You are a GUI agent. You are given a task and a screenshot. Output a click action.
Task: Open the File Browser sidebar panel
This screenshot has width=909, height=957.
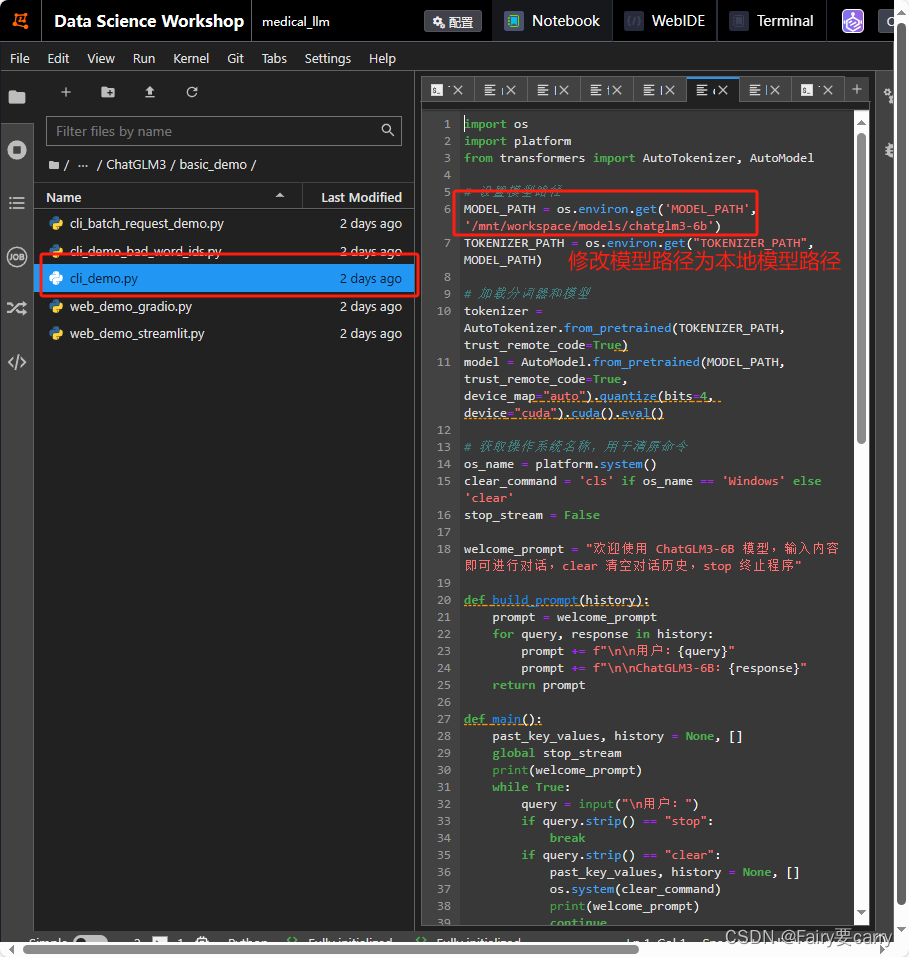[x=17, y=97]
